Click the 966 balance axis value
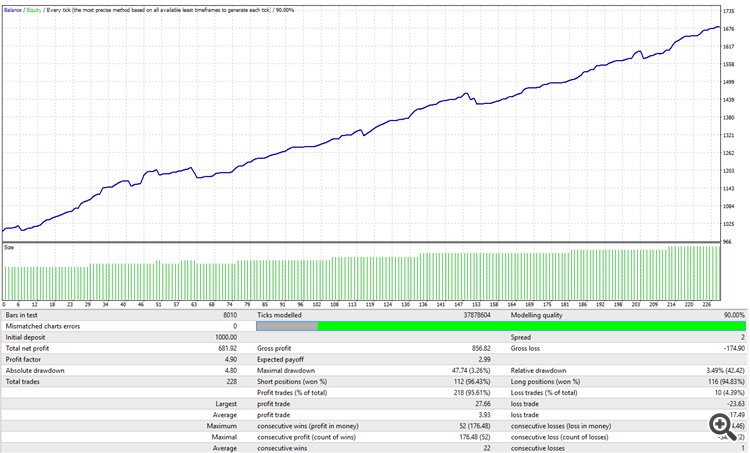This screenshot has width=750, height=453. pos(727,242)
